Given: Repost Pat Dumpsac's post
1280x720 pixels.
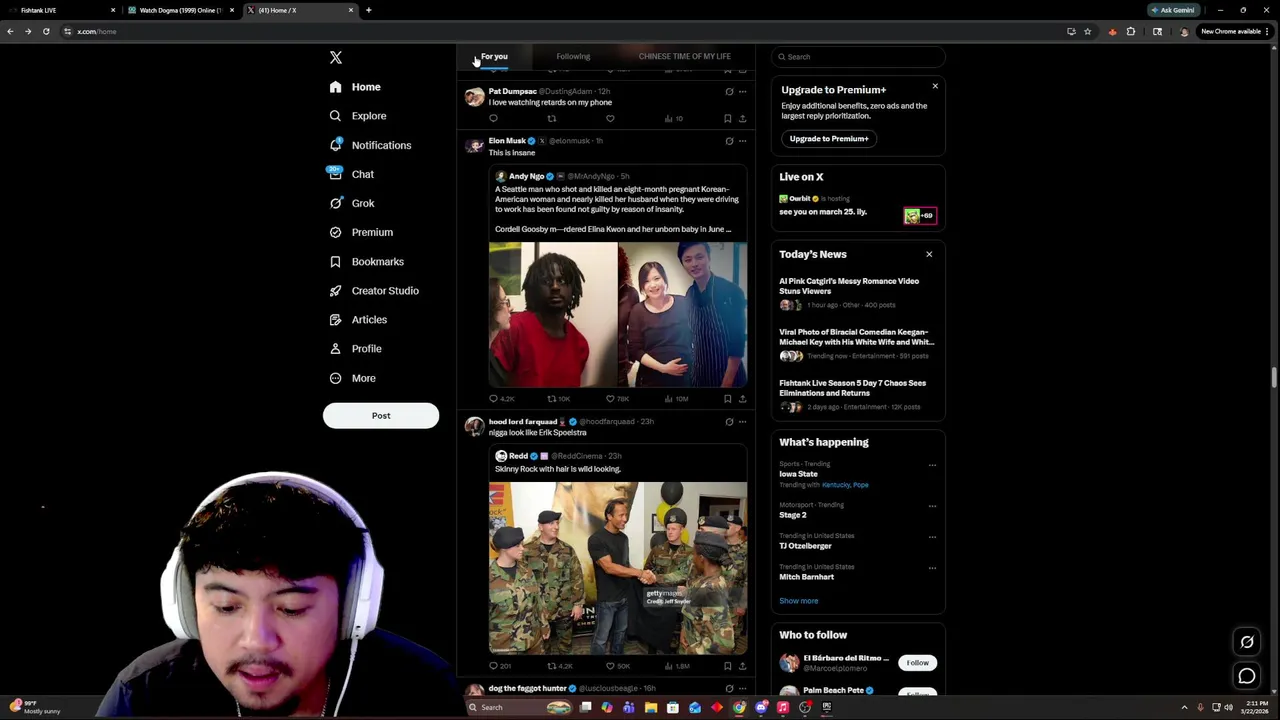Looking at the screenshot, I should tap(551, 119).
